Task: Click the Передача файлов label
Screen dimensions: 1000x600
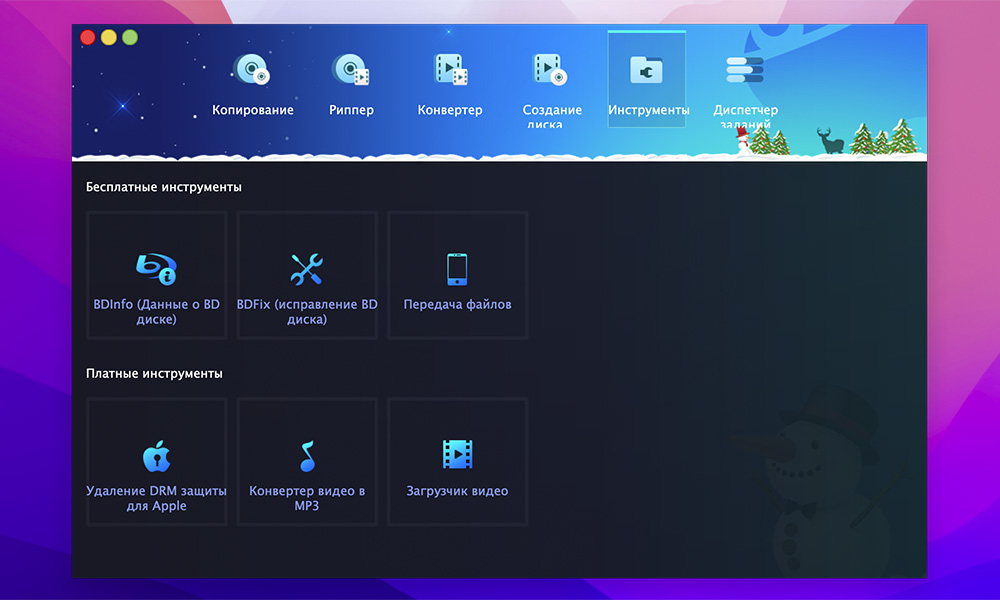Action: click(457, 304)
